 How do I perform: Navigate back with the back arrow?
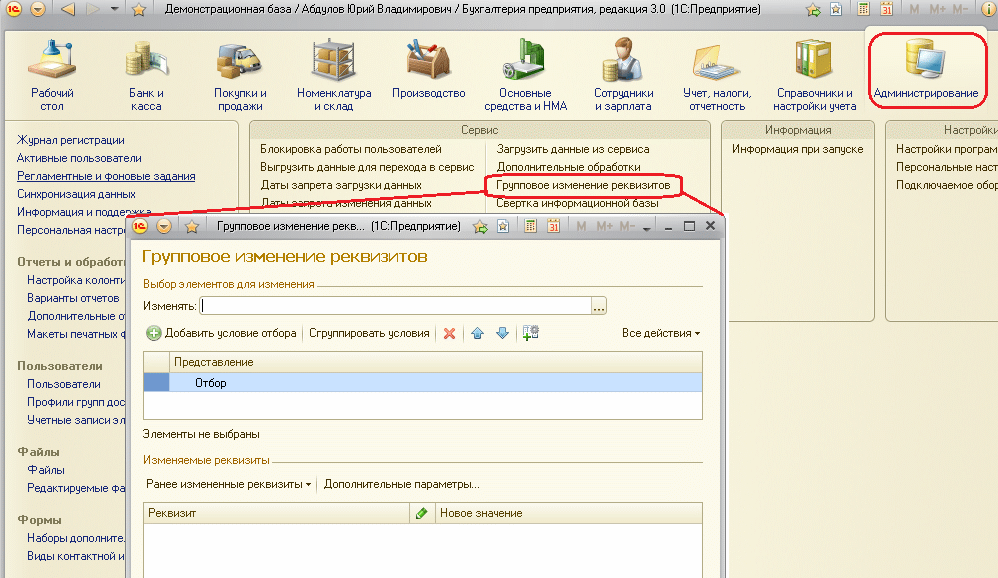(x=66, y=9)
